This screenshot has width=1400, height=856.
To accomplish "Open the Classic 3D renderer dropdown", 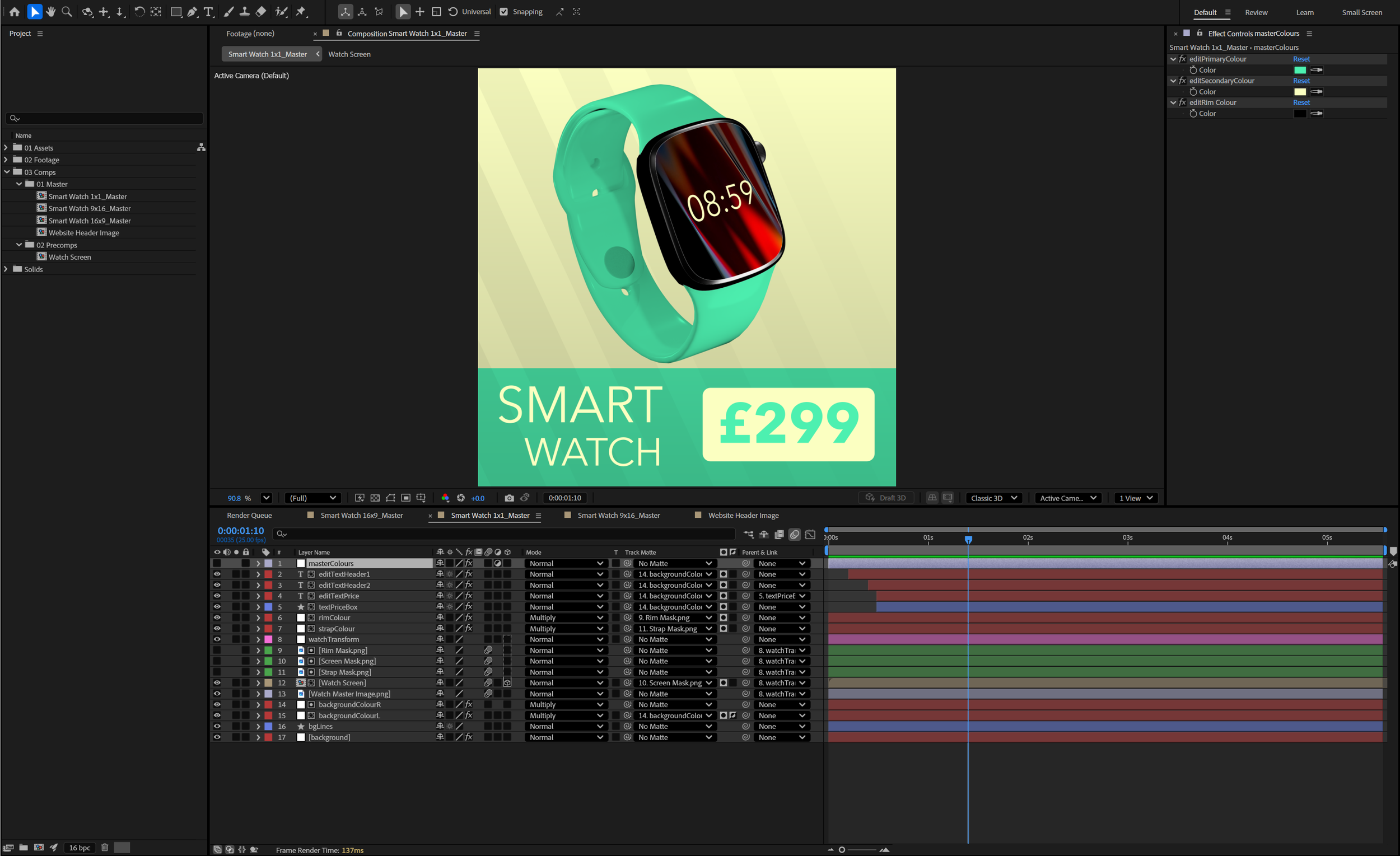I will (x=994, y=498).
